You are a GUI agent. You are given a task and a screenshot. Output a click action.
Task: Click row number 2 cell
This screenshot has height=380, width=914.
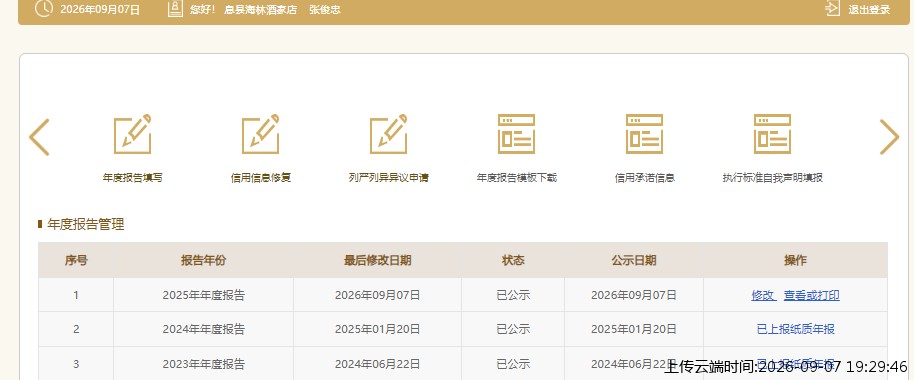[x=76, y=329]
